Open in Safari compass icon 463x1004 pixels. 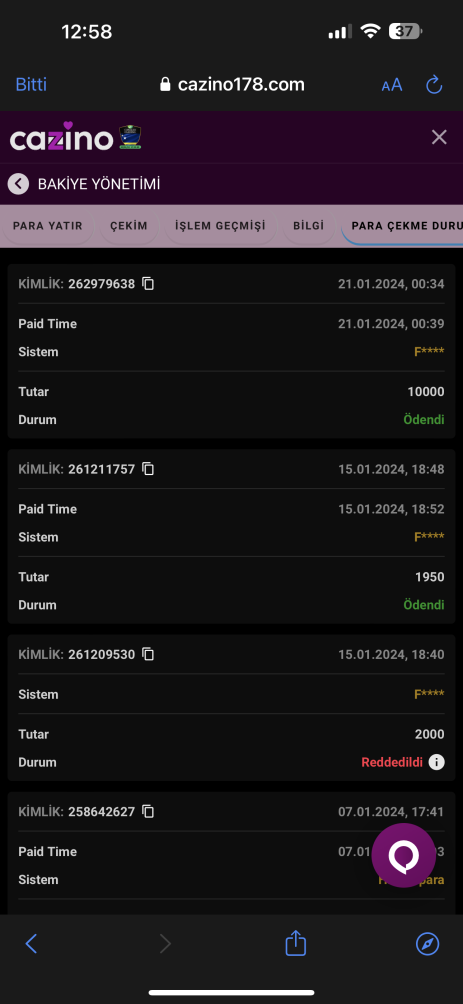coord(428,944)
